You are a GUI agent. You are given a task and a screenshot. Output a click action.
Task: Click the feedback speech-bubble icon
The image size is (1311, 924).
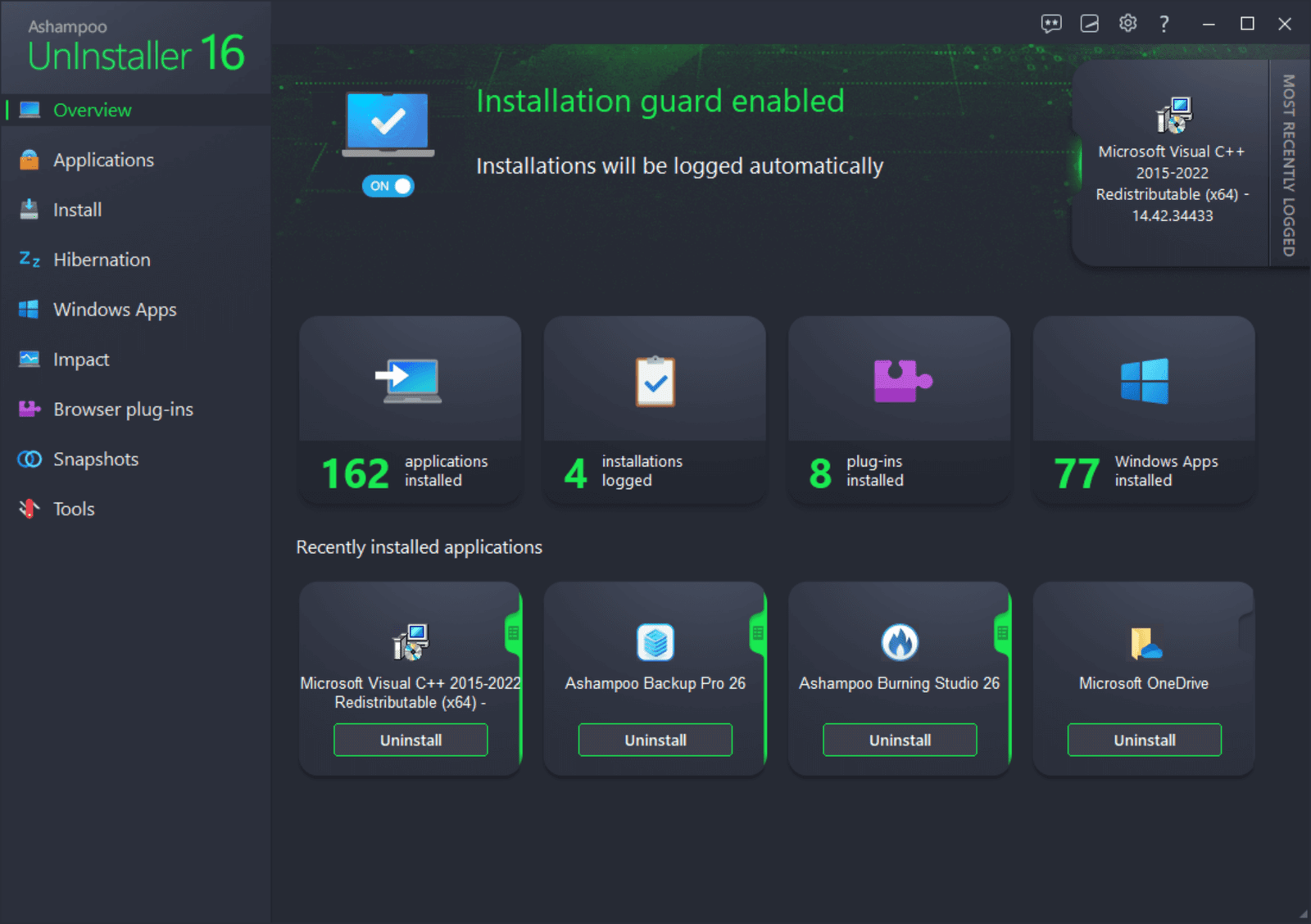click(1051, 24)
